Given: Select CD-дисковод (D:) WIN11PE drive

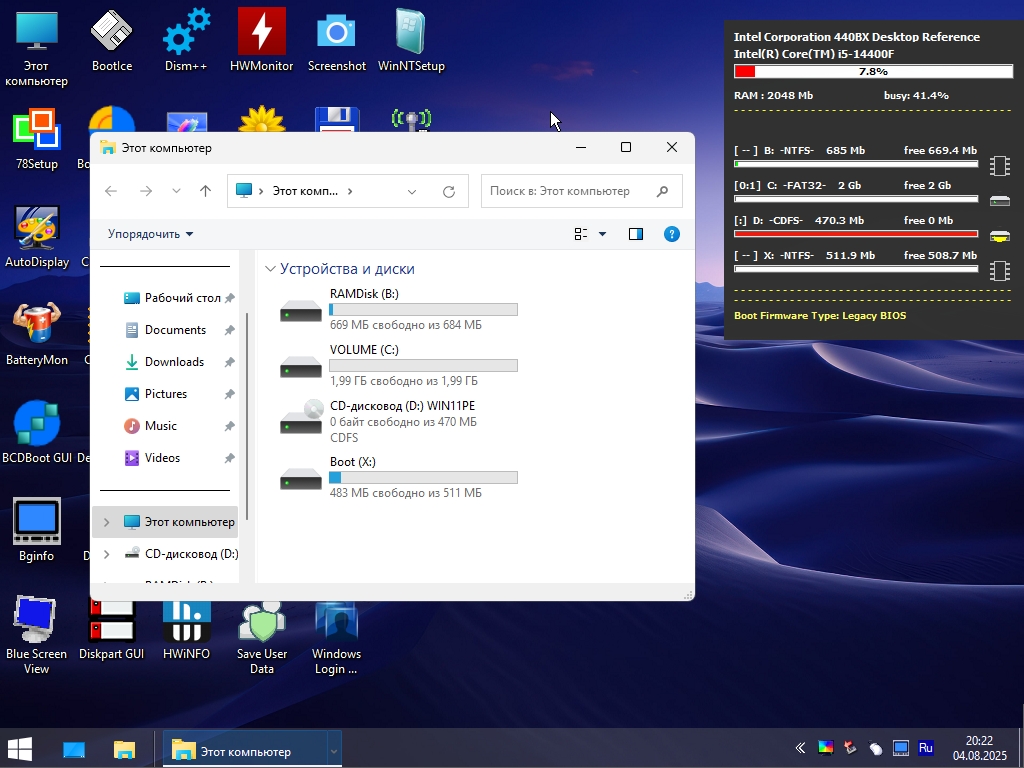Looking at the screenshot, I should [x=398, y=422].
